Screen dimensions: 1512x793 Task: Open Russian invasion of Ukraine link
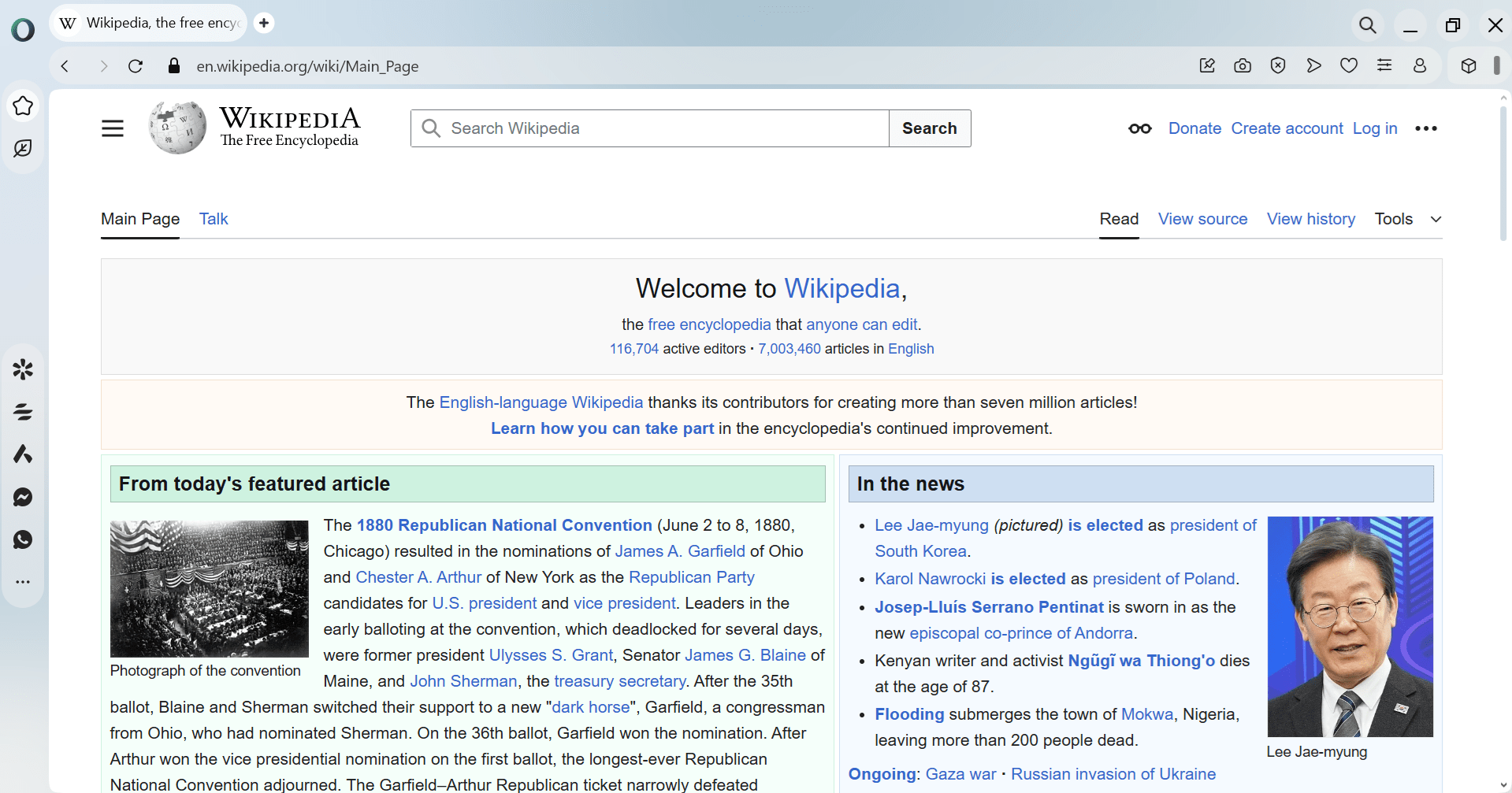[1113, 774]
